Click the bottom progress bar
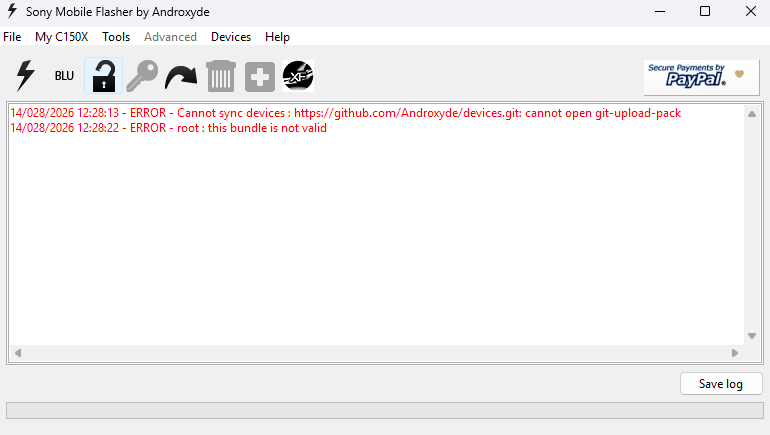This screenshot has width=770, height=435. click(x=385, y=410)
